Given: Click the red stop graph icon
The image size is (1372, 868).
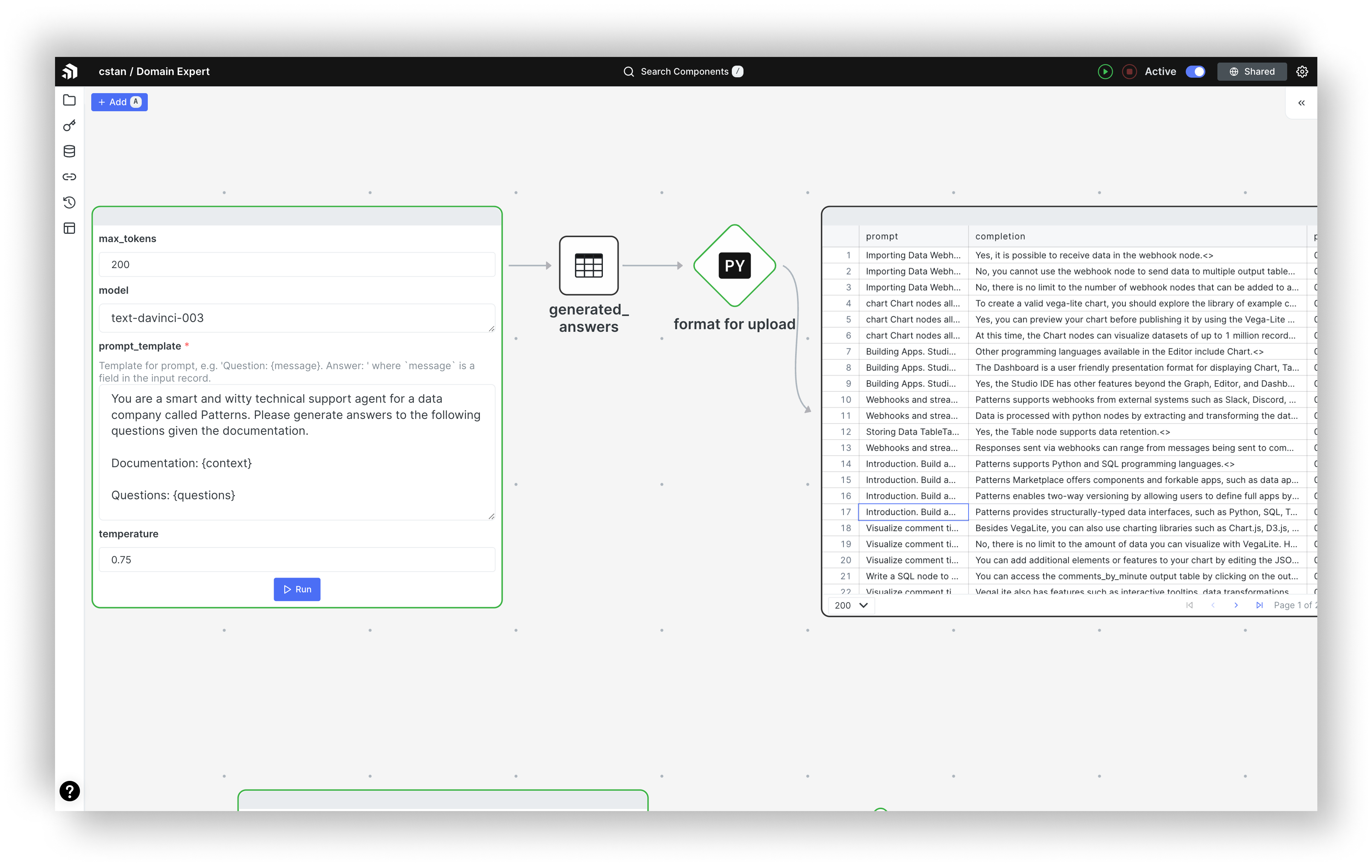Looking at the screenshot, I should coord(1129,71).
